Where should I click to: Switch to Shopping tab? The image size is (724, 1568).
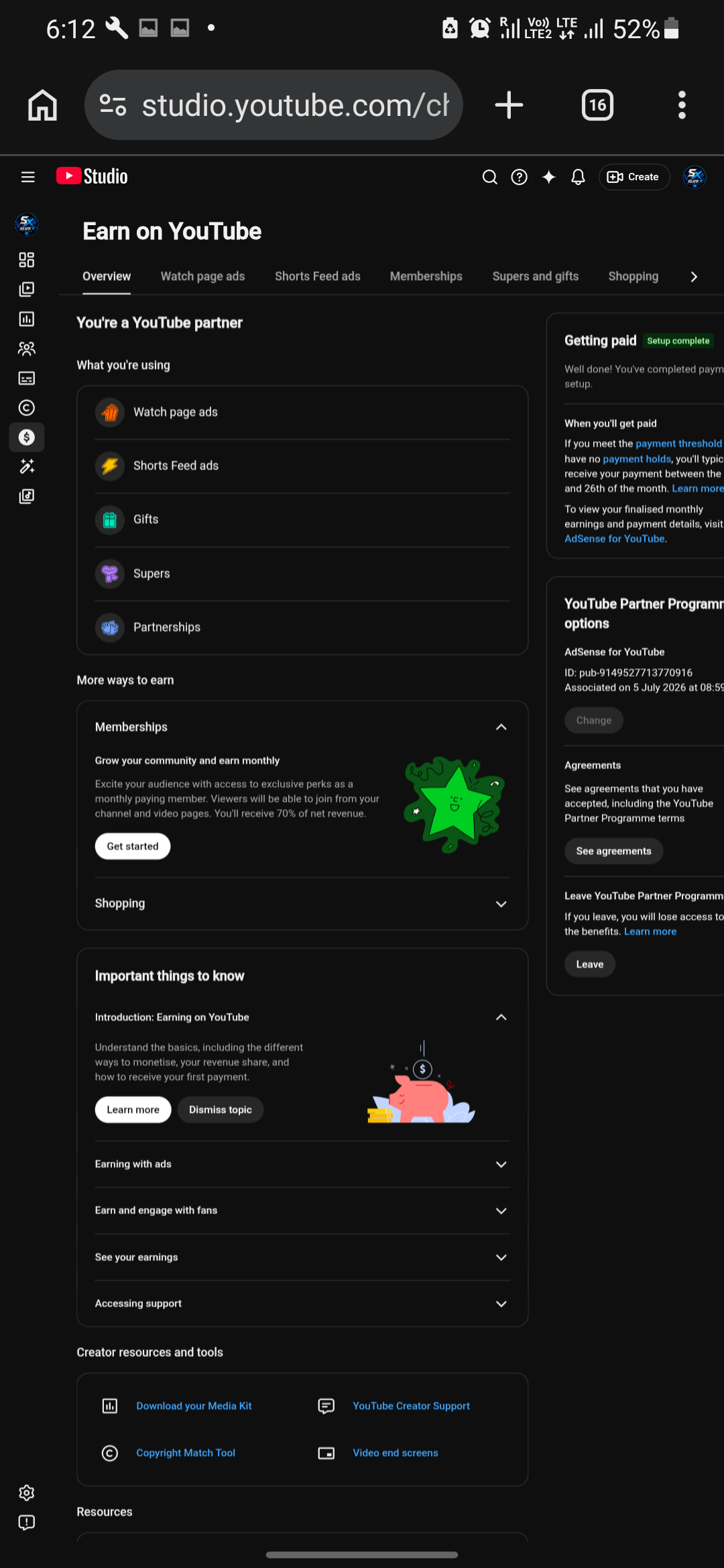pyautogui.click(x=633, y=276)
